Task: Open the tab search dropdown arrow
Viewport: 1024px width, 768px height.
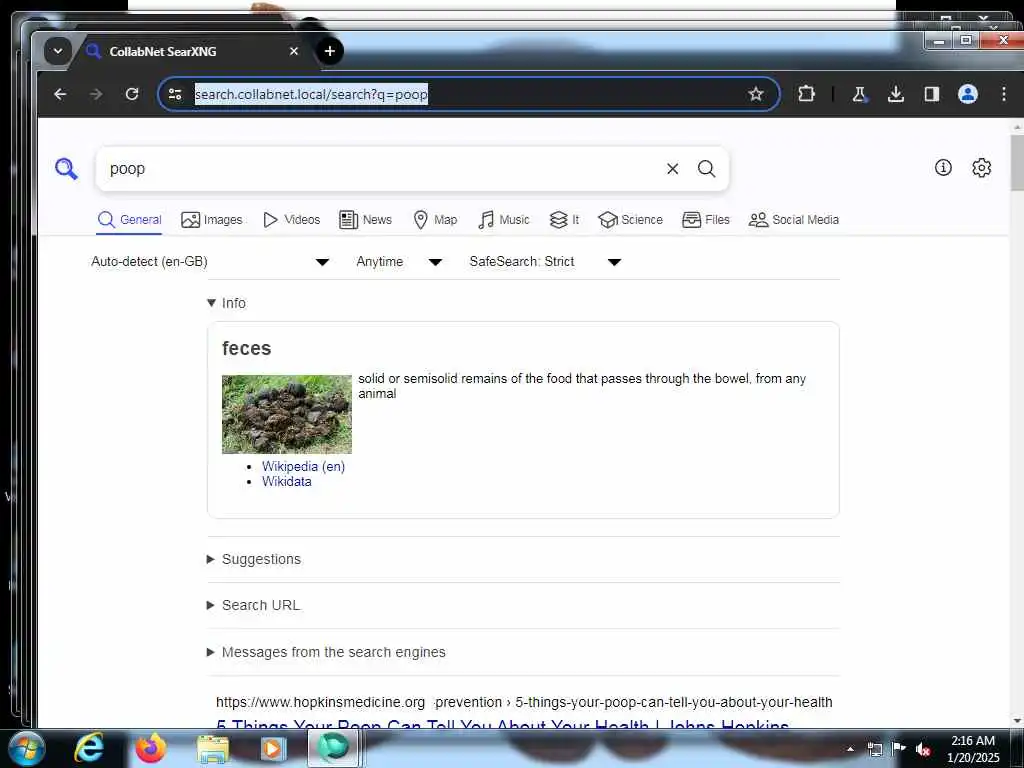Action: pyautogui.click(x=57, y=51)
